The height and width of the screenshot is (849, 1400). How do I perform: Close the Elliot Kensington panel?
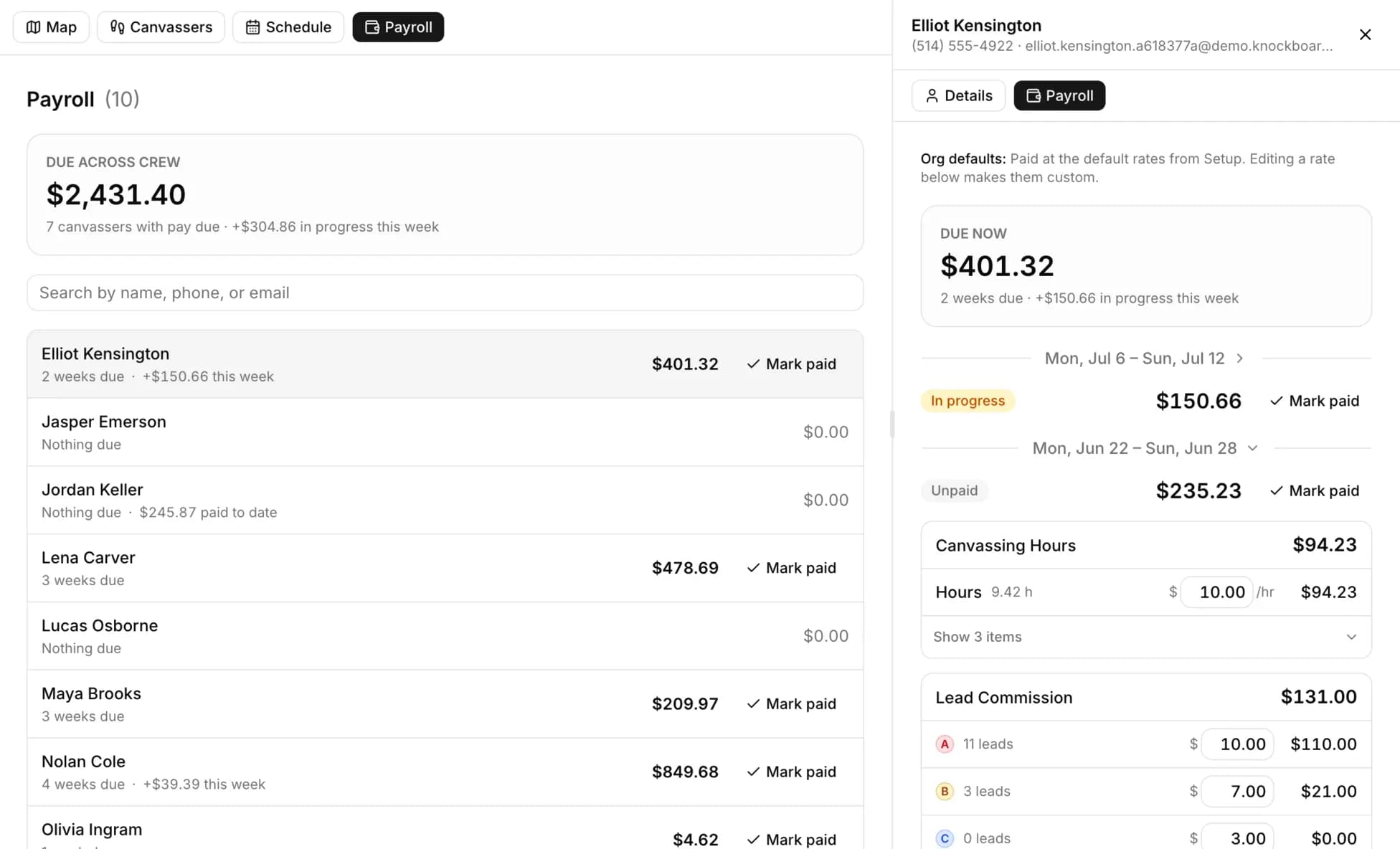coord(1365,34)
